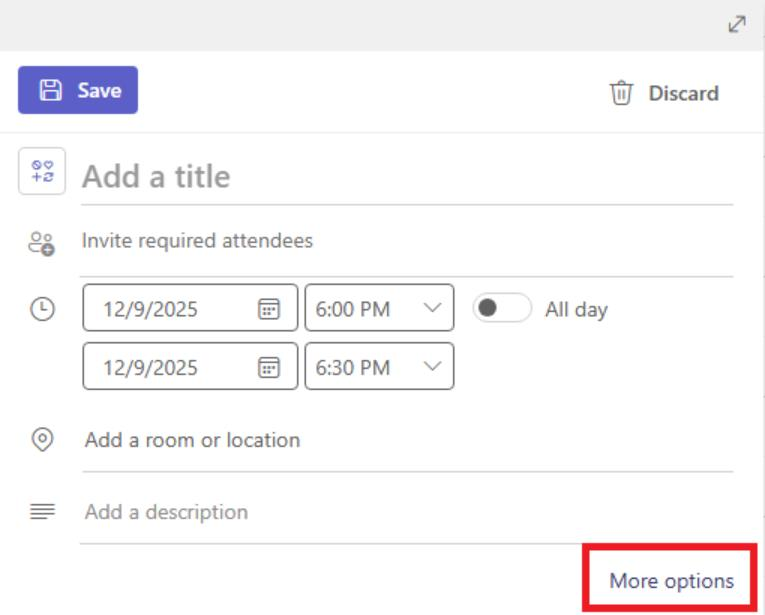
Task: Click the invite attendees people icon
Action: (x=41, y=243)
